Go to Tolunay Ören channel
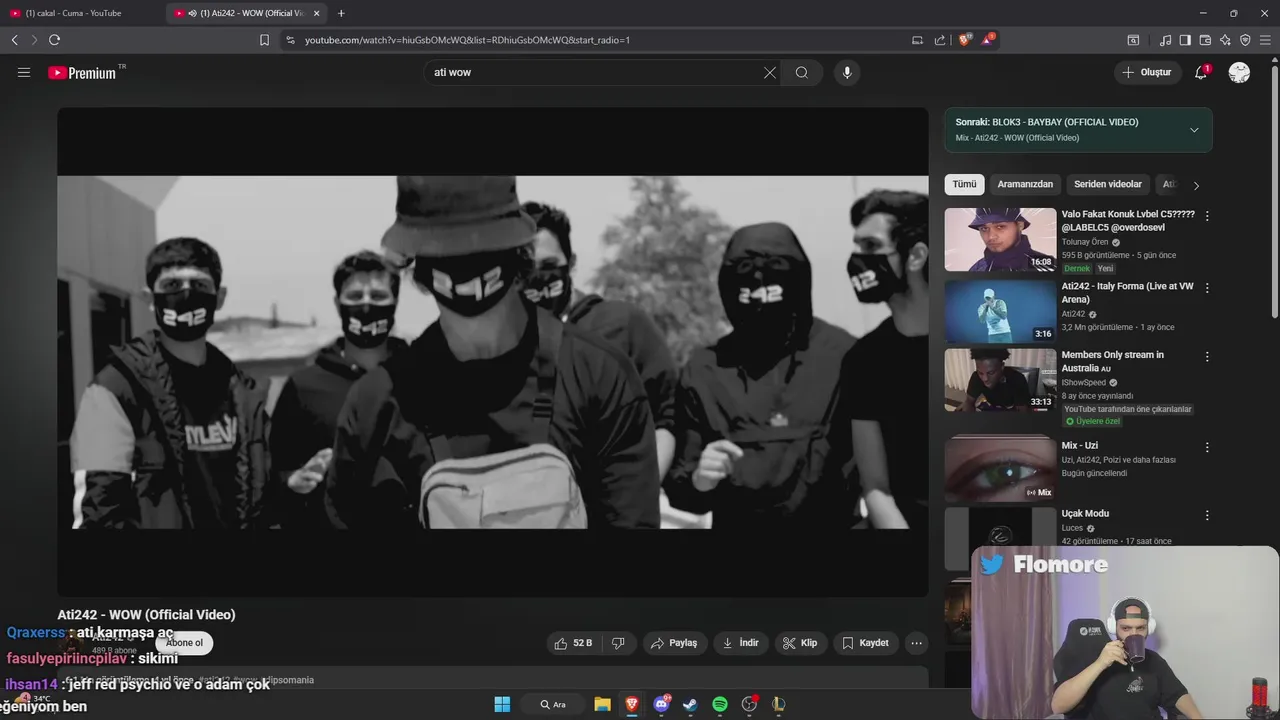Image resolution: width=1280 pixels, height=720 pixels. pos(1084,242)
